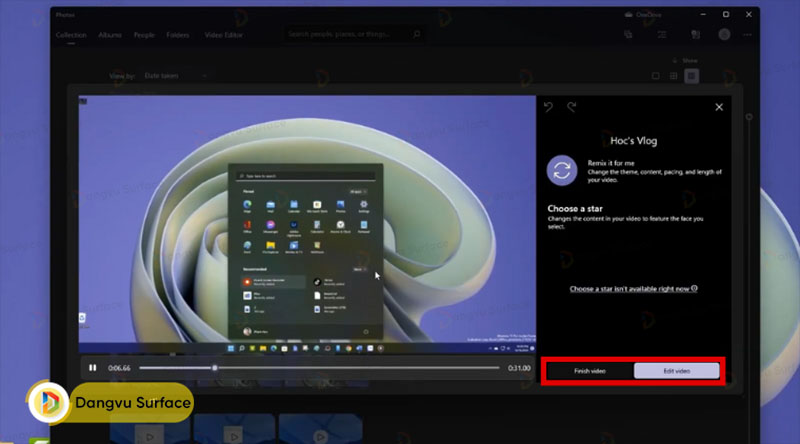Close the Hoc's Vlog remix dialog
The height and width of the screenshot is (444, 800).
click(x=719, y=107)
